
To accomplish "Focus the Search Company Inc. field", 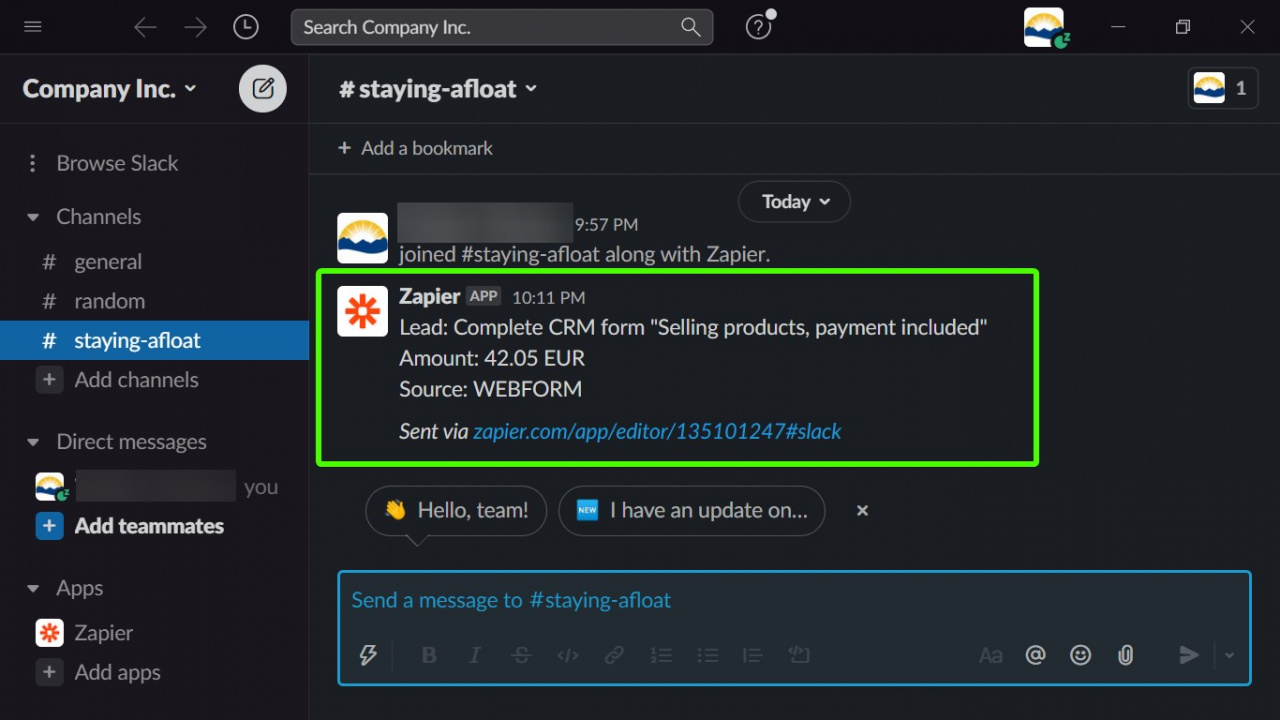I will (x=502, y=27).
